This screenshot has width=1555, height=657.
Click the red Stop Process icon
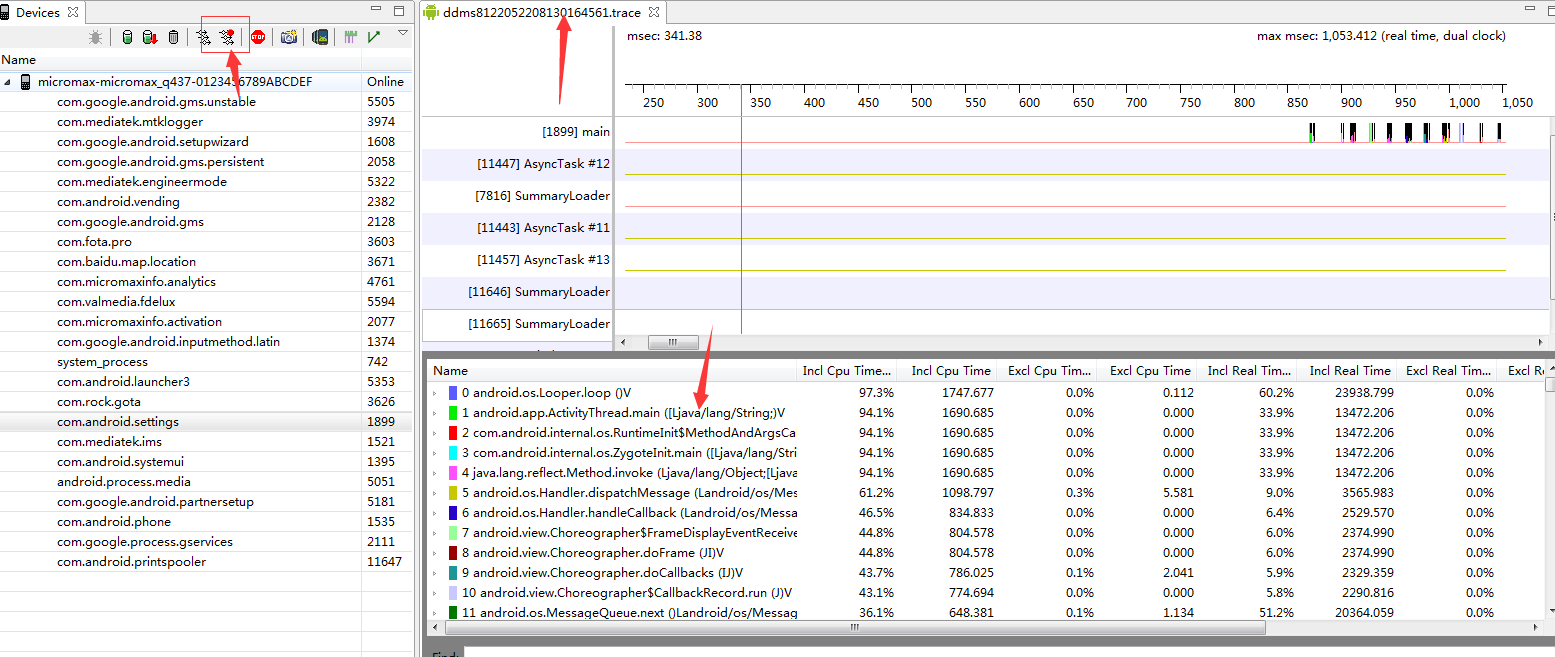[258, 37]
